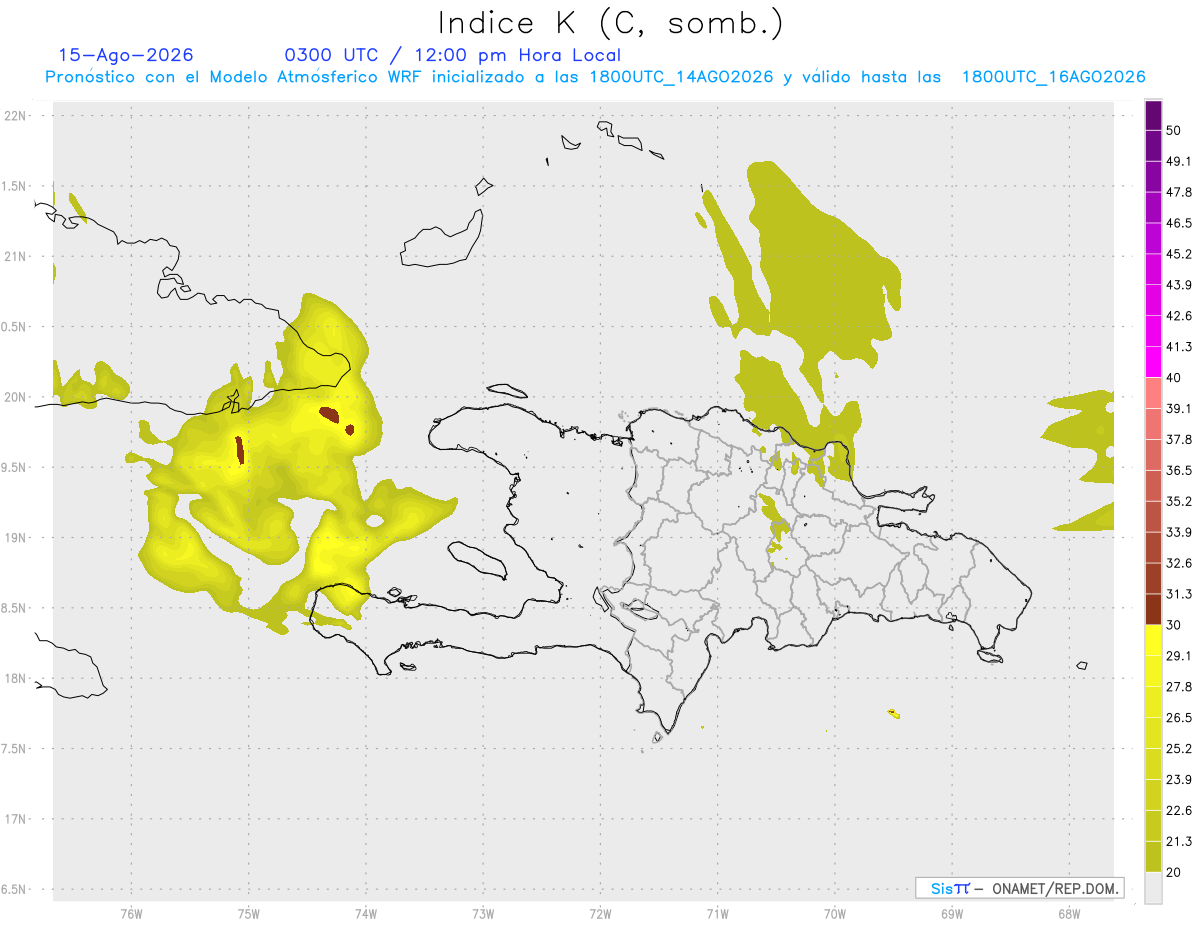Click the "72W" longitude label
The width and height of the screenshot is (1200, 927).
(600, 913)
